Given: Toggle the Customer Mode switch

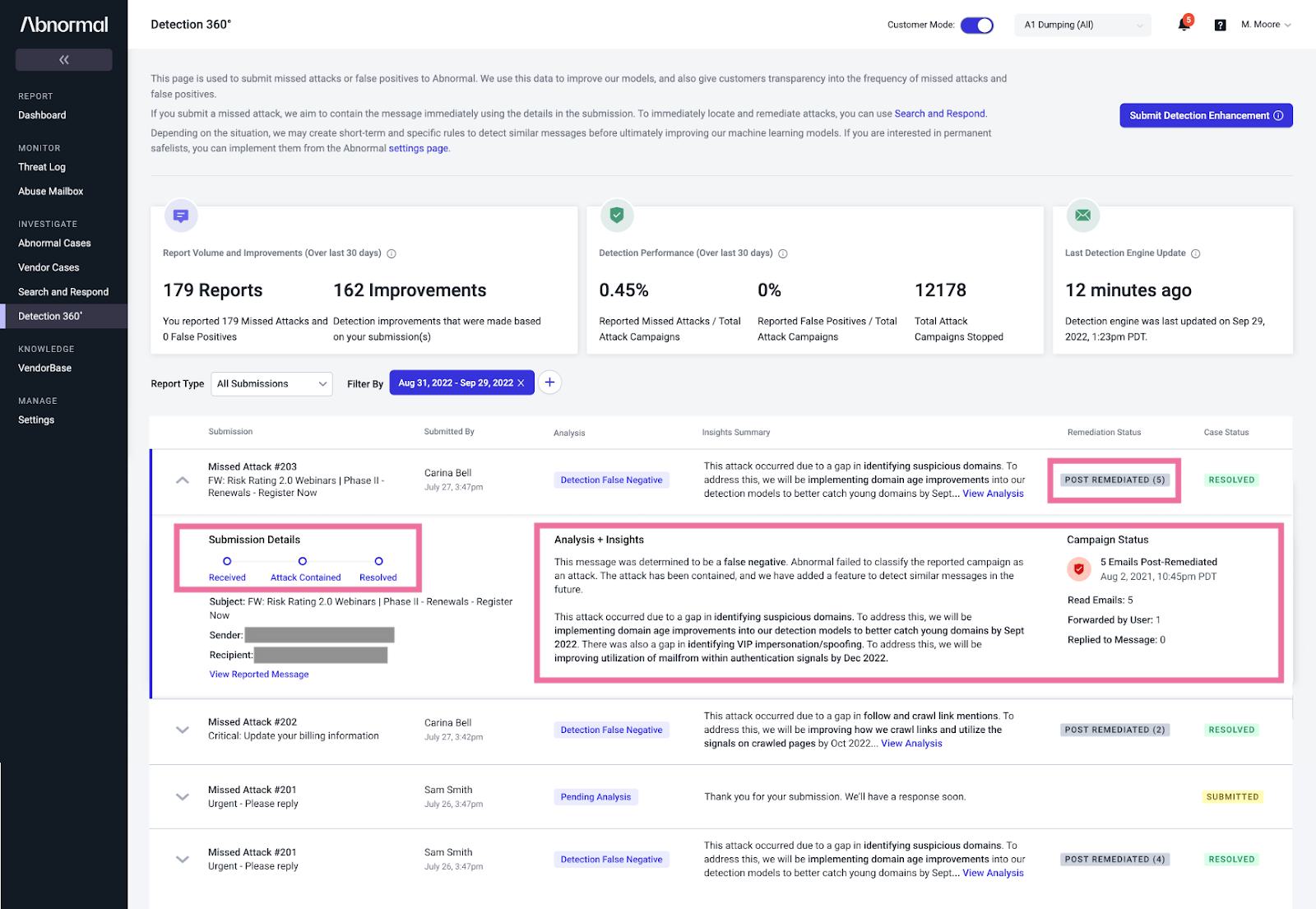Looking at the screenshot, I should click(977, 25).
